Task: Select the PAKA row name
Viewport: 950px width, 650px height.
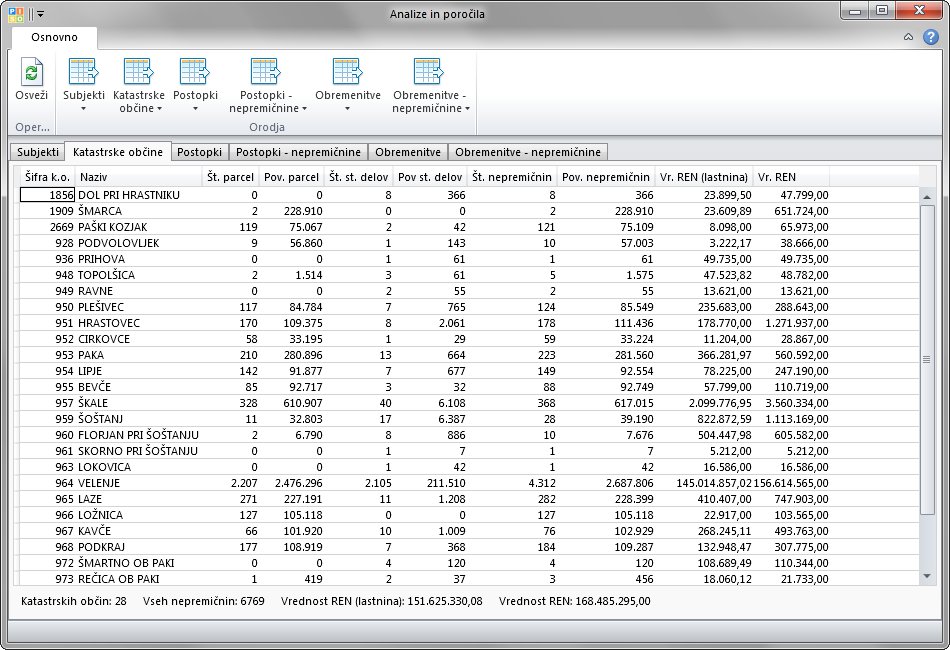Action: pyautogui.click(x=91, y=355)
